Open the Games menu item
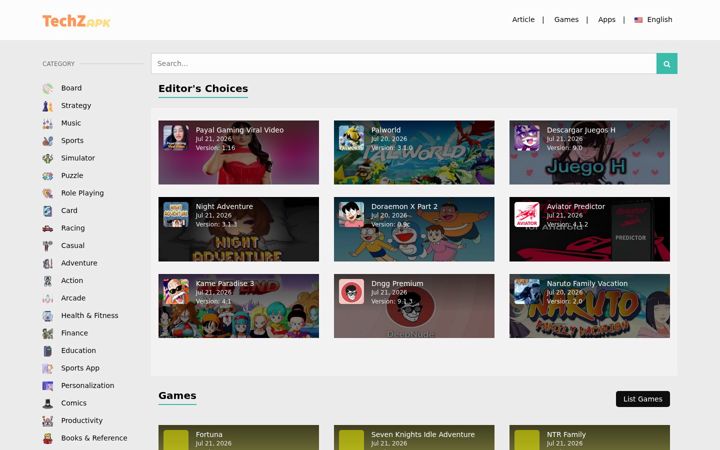 click(x=566, y=20)
